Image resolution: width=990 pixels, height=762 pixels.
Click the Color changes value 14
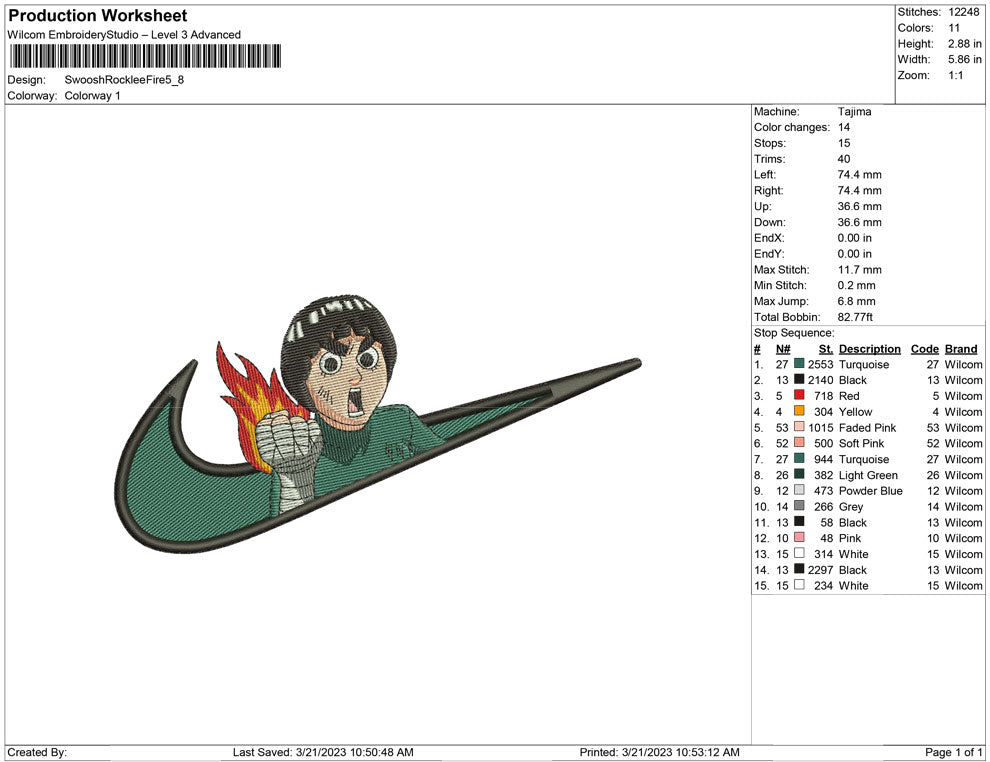(x=844, y=128)
